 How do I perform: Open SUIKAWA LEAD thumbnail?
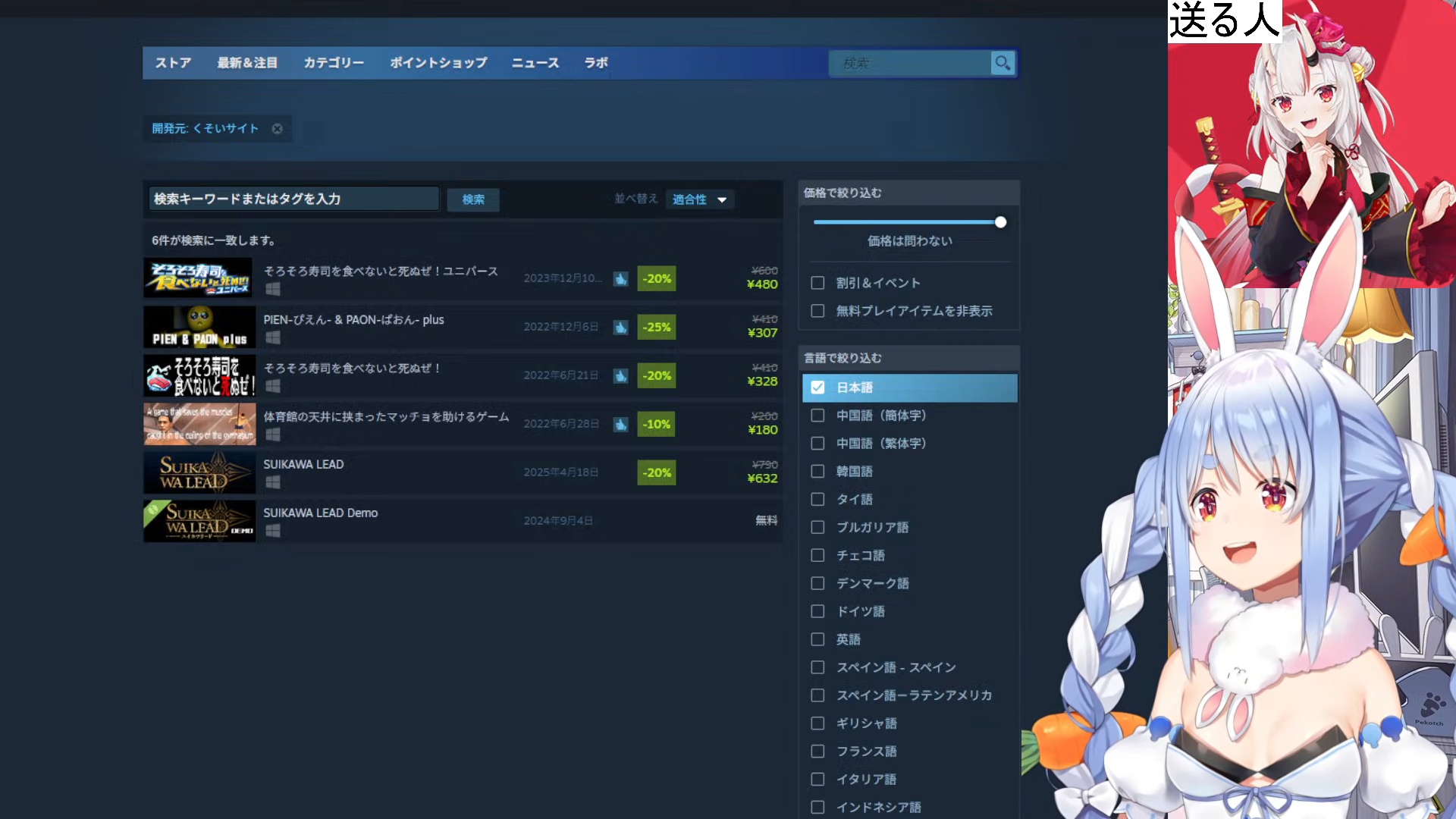(x=199, y=472)
